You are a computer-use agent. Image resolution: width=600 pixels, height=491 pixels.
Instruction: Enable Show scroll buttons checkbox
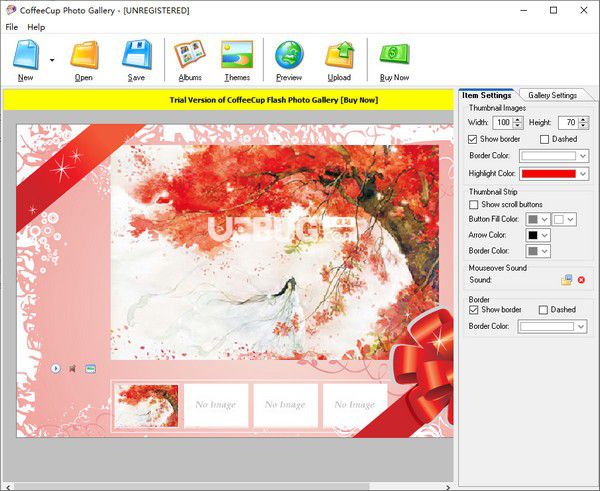[474, 205]
